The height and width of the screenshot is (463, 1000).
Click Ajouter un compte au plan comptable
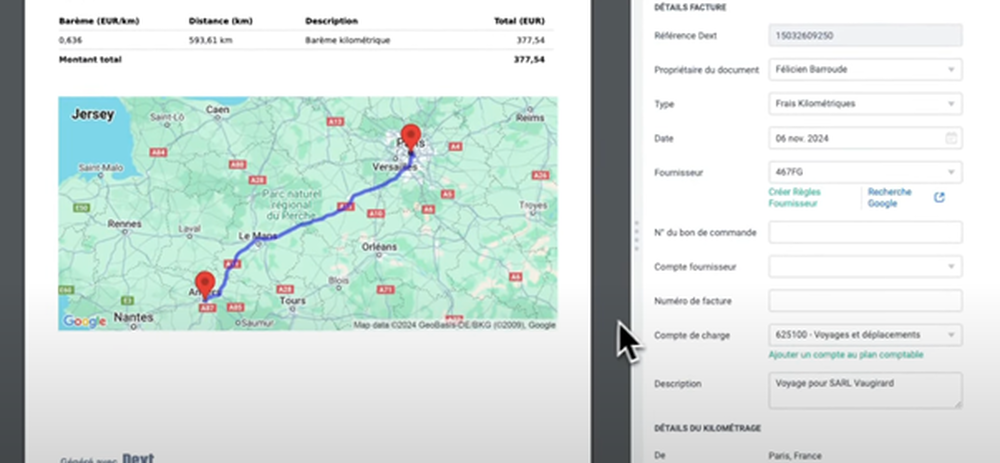click(x=846, y=355)
